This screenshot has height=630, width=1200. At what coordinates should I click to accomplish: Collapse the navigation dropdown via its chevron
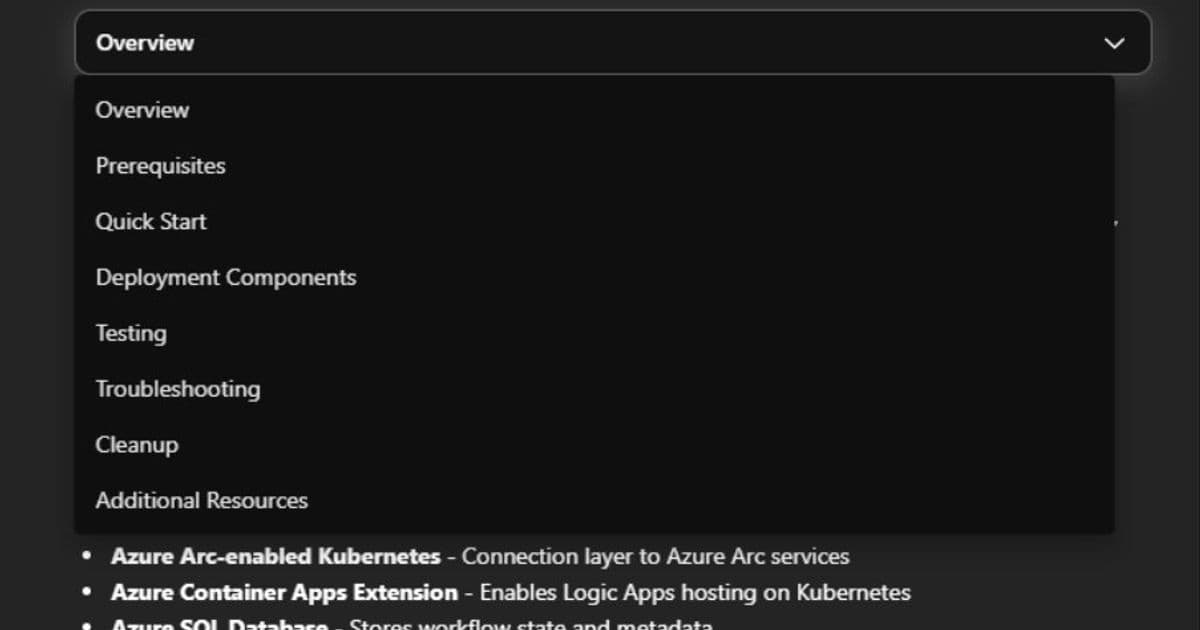(x=1113, y=43)
